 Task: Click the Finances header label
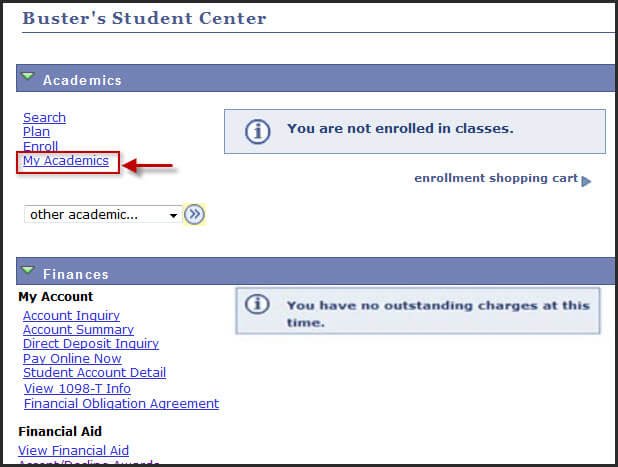76,274
